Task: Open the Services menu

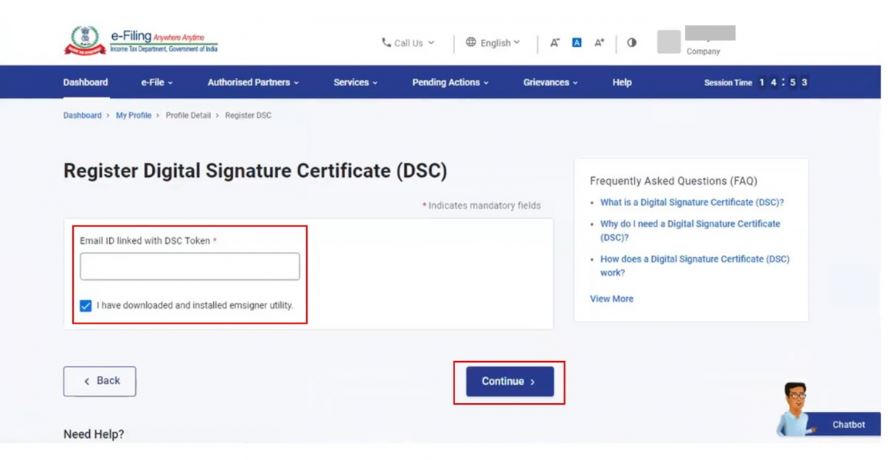Action: tap(355, 82)
